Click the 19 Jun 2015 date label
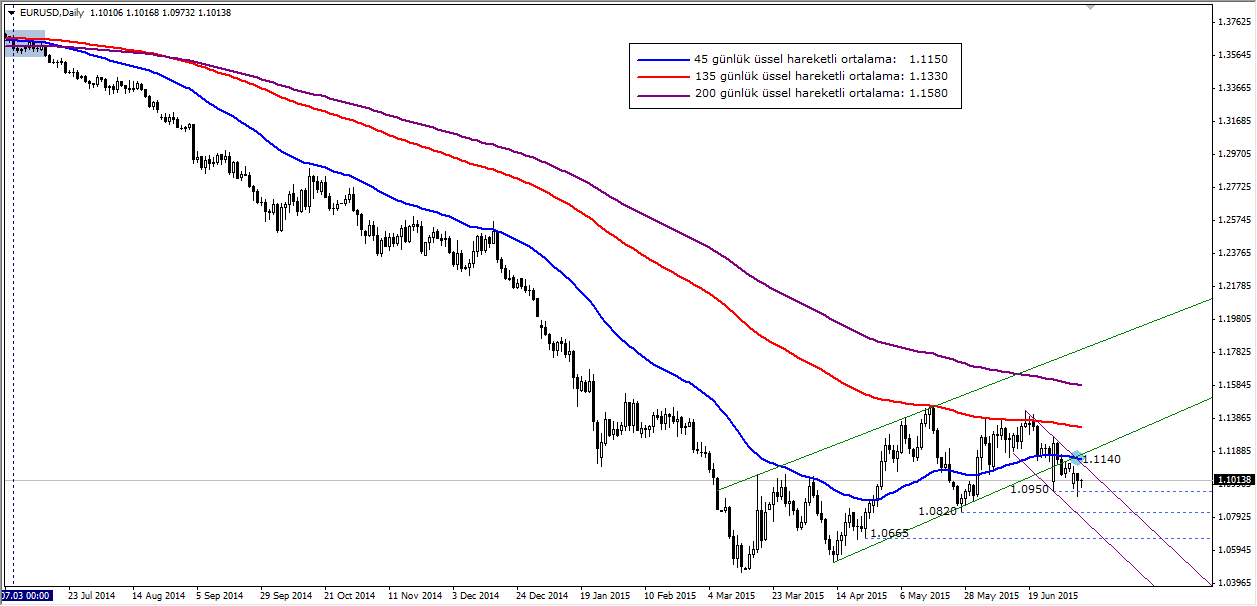Image resolution: width=1257 pixels, height=606 pixels. (x=1052, y=595)
